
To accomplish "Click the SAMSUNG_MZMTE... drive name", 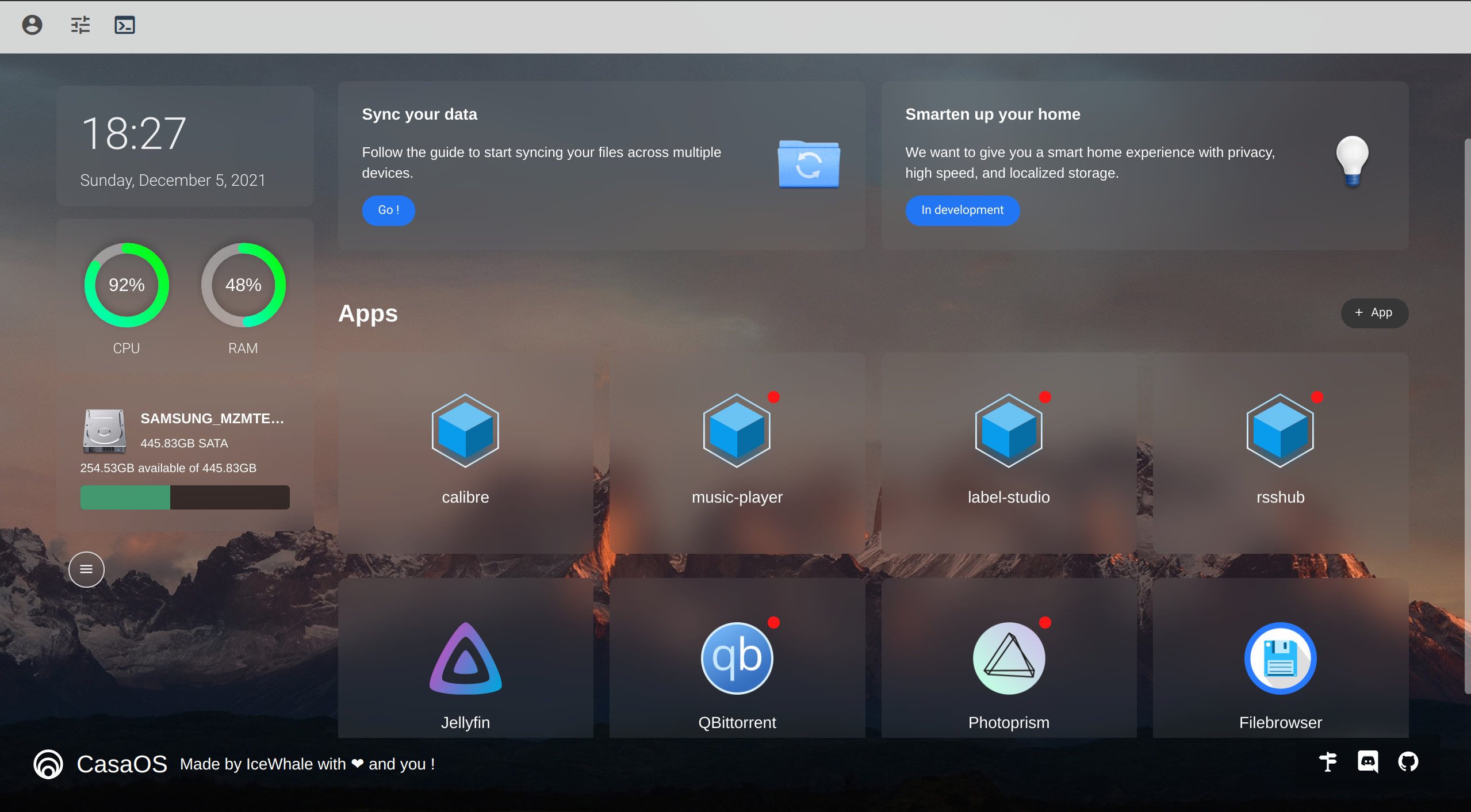I will [212, 419].
